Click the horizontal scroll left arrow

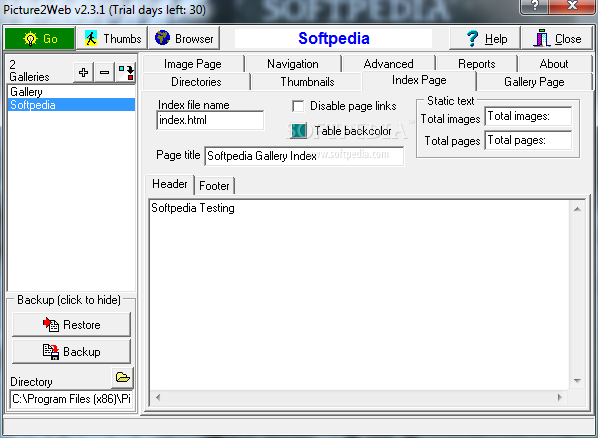(x=158, y=398)
